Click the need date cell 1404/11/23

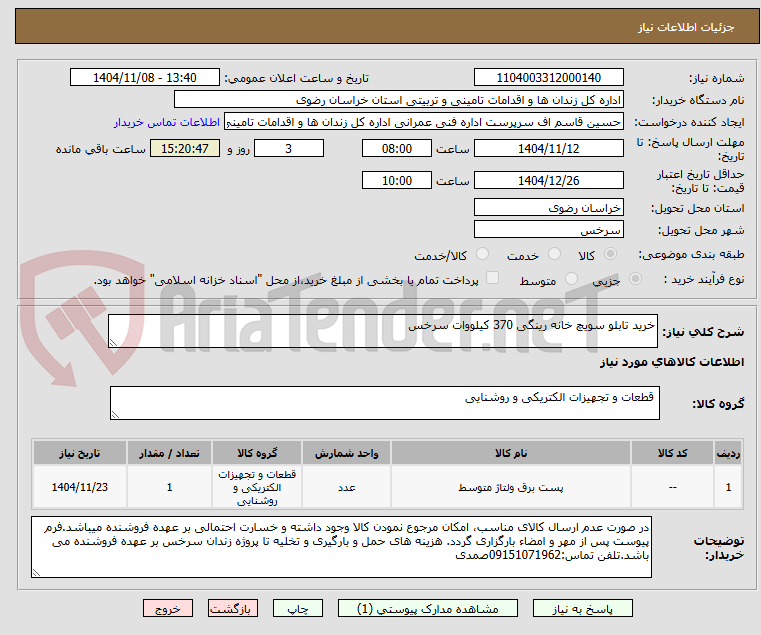coord(80,487)
